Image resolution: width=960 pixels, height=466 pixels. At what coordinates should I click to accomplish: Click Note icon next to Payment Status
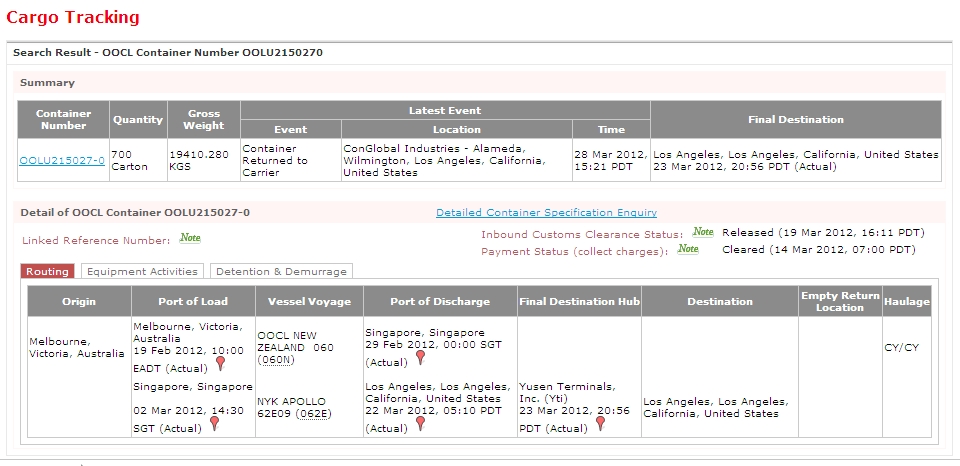687,249
